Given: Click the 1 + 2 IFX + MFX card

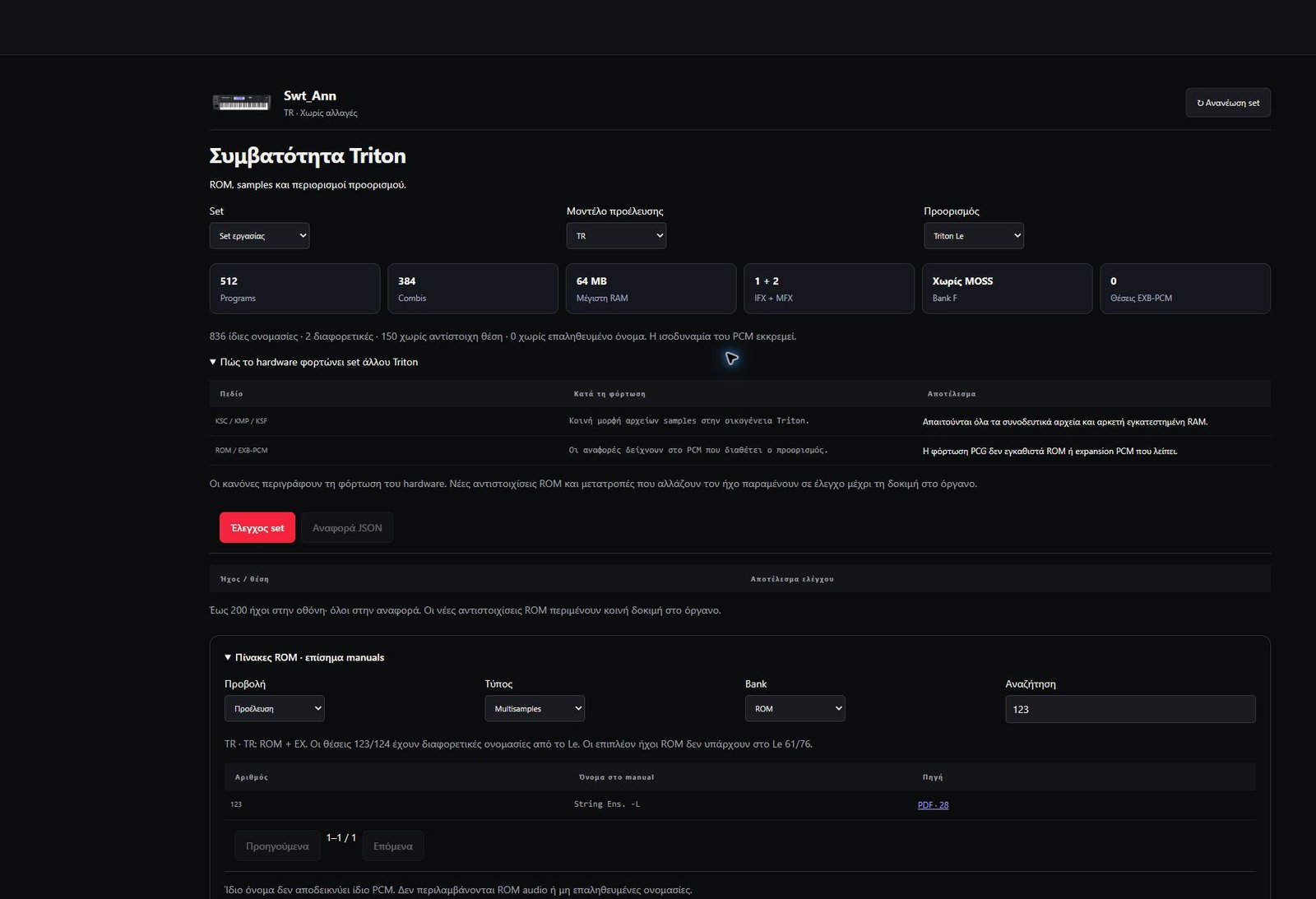Looking at the screenshot, I should coord(829,289).
